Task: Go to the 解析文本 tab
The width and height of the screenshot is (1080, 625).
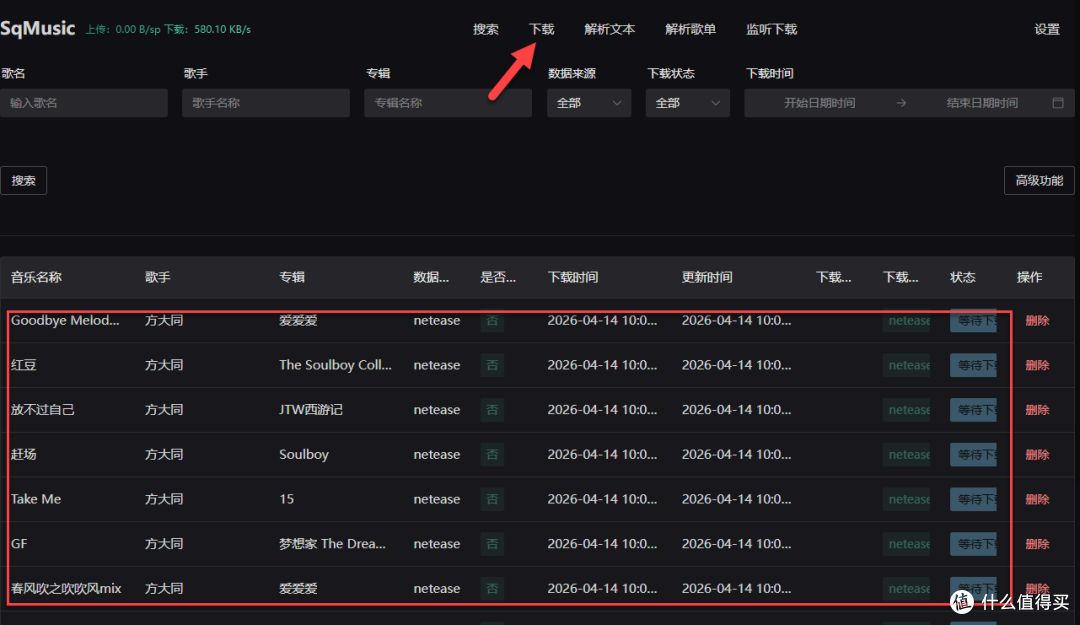Action: coord(610,30)
